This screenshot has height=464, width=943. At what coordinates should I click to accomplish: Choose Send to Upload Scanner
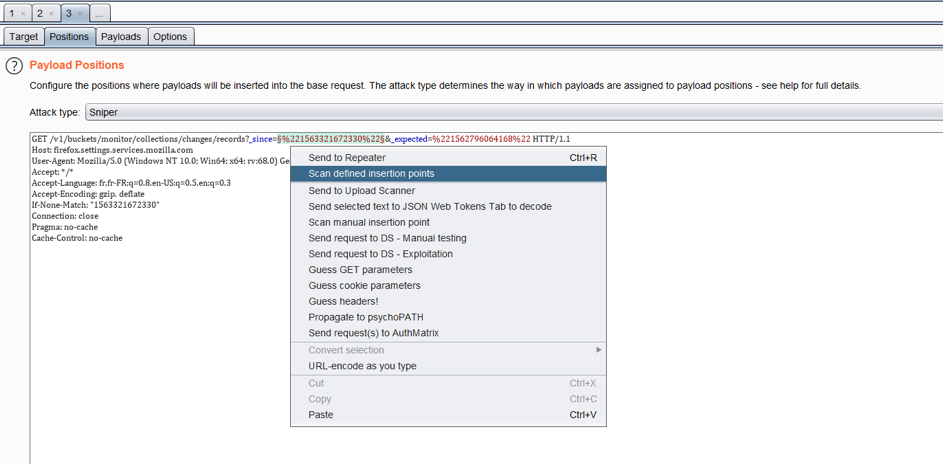[361, 191]
